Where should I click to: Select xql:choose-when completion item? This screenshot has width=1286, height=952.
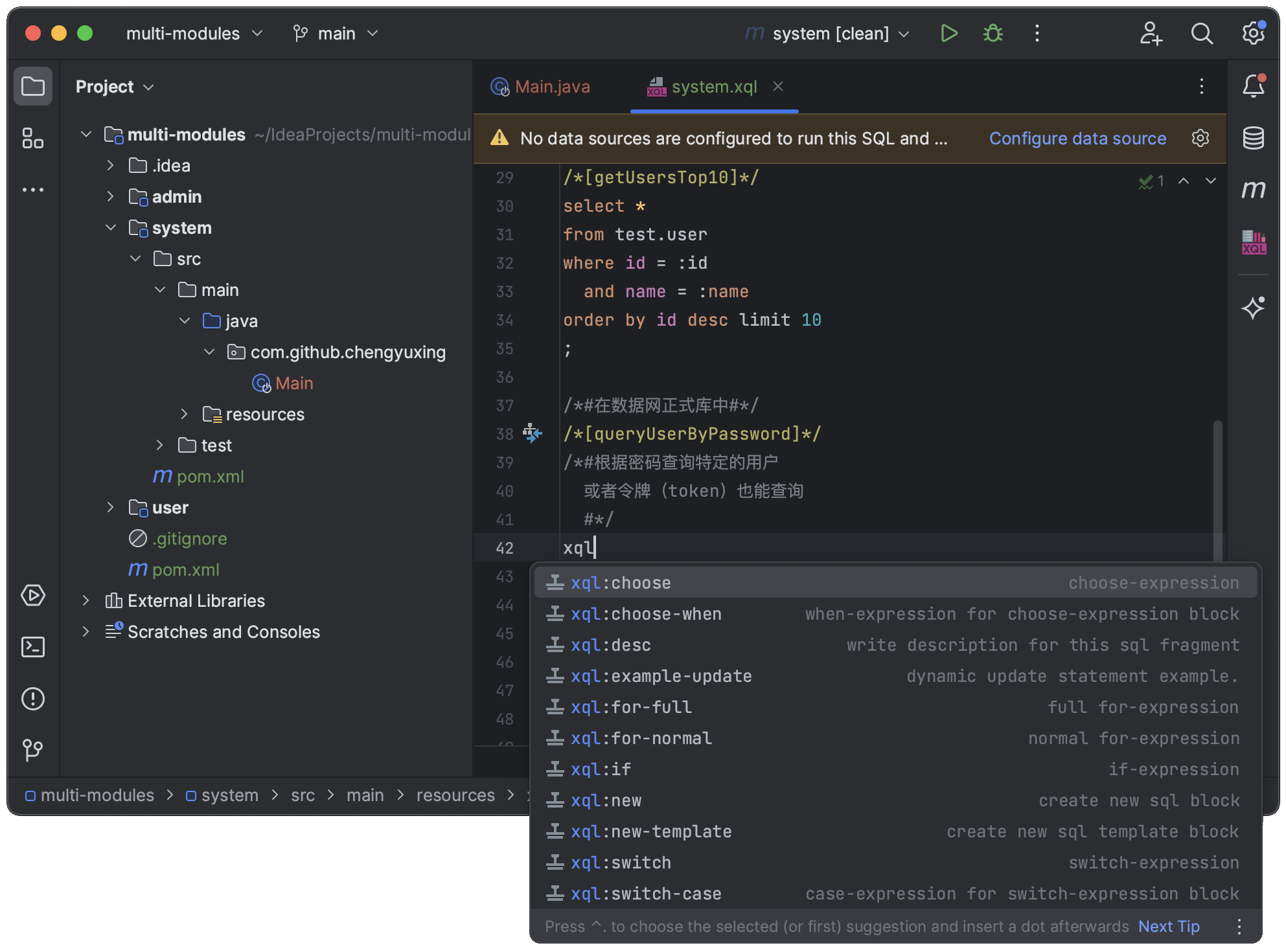tap(895, 614)
